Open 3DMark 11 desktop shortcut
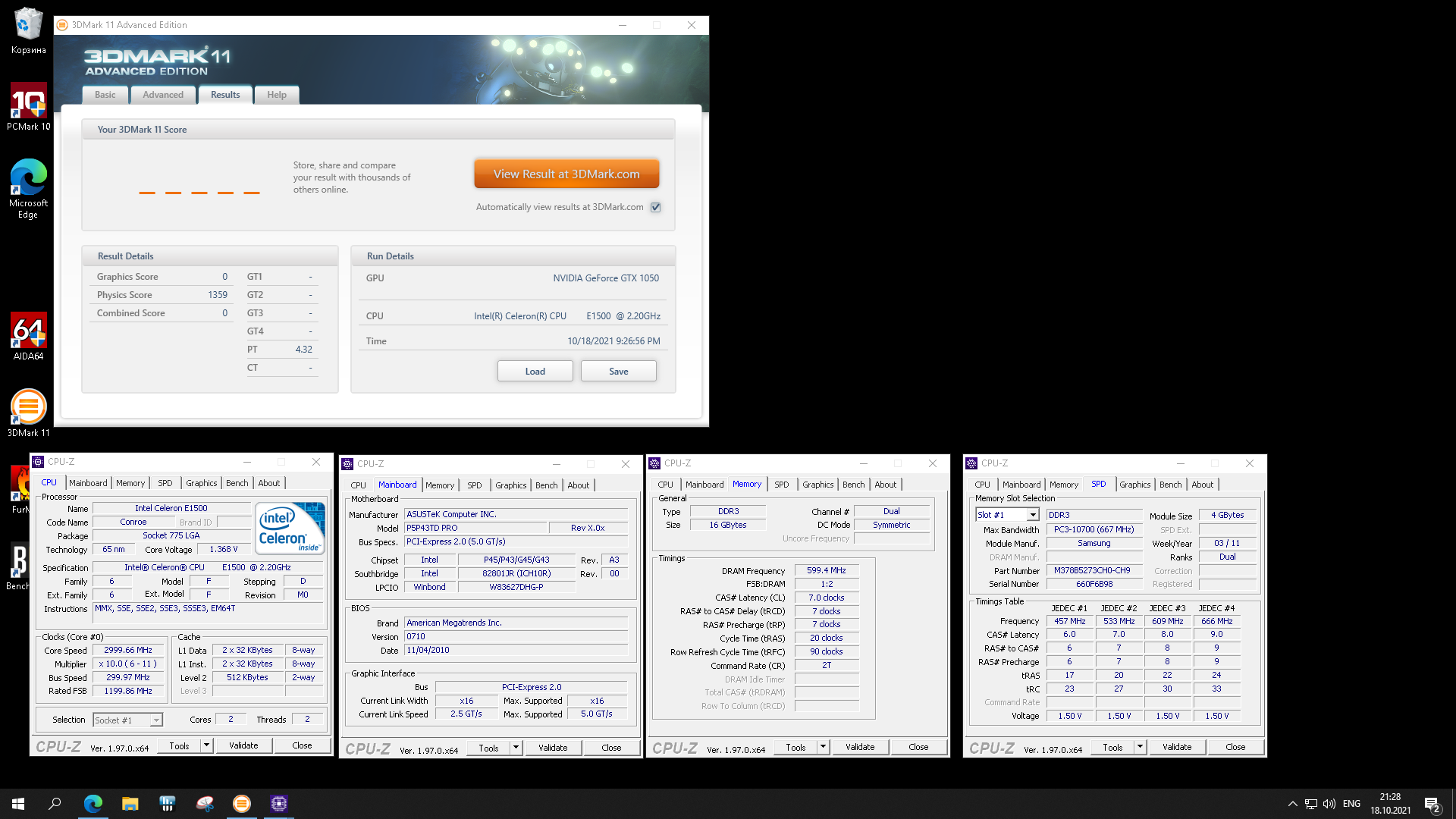 29,413
